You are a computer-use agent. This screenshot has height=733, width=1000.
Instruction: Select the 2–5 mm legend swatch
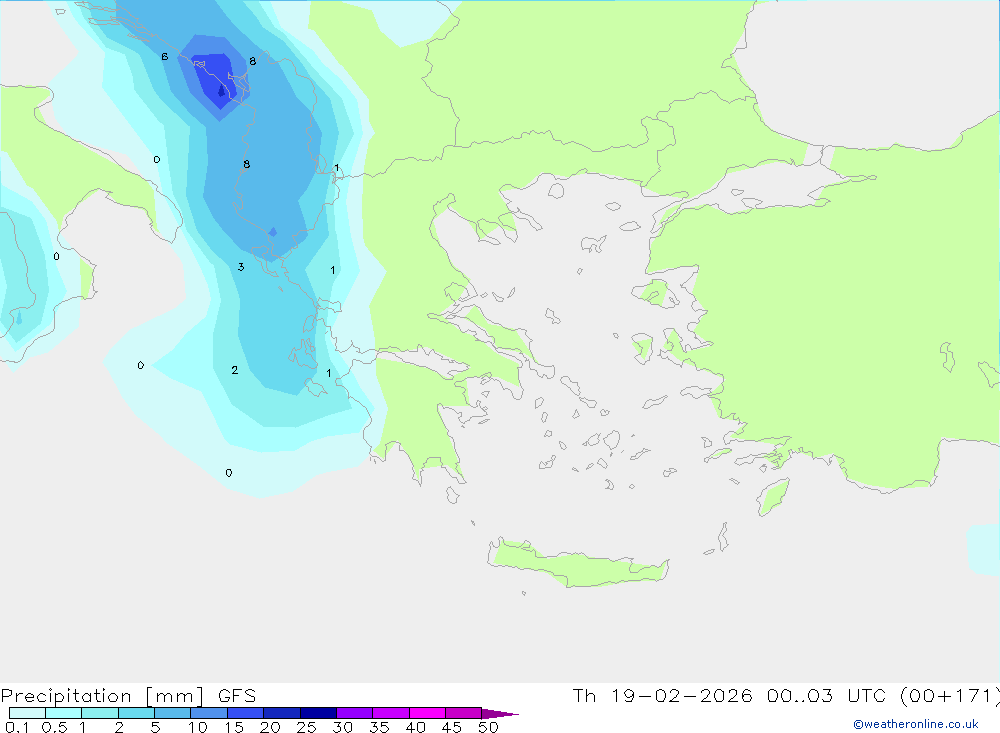136,713
